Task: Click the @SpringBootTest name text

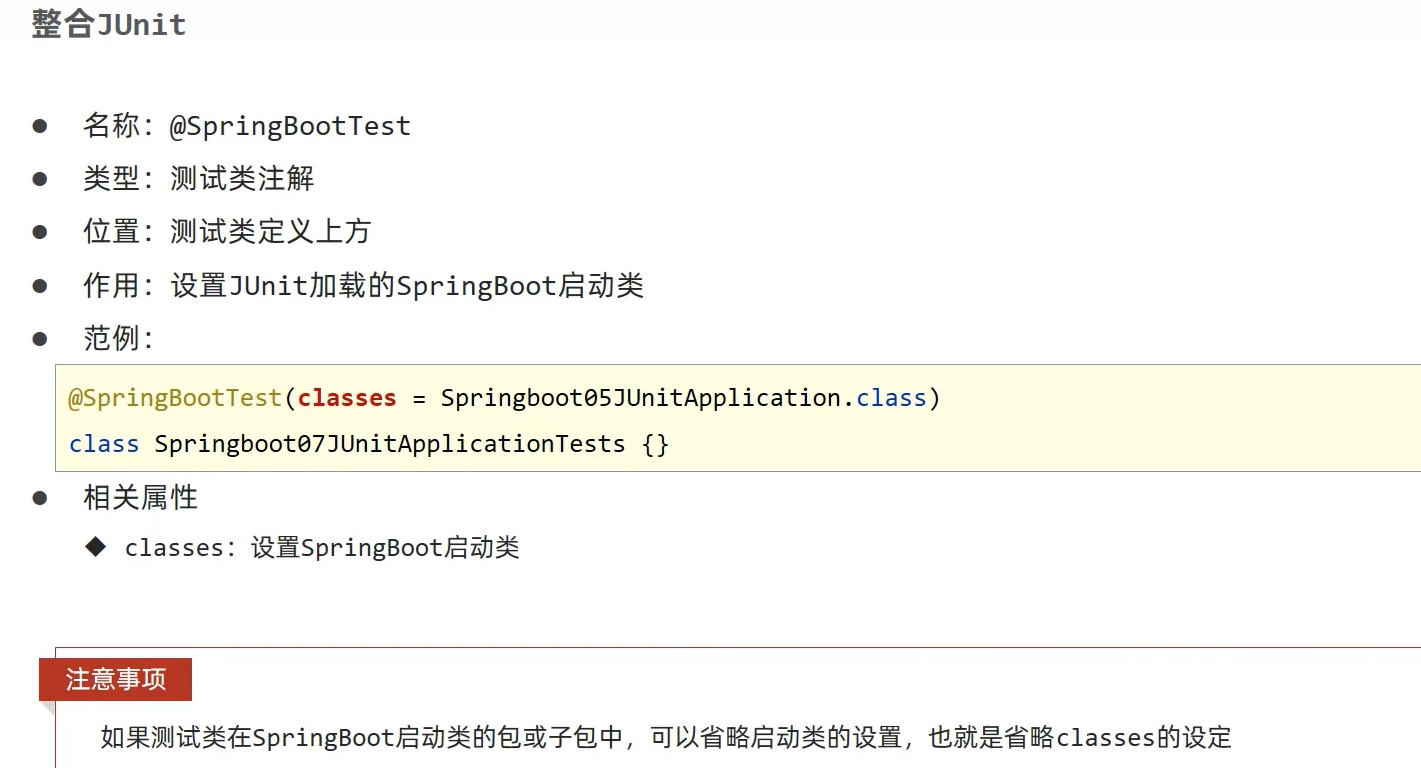Action: coord(290,126)
